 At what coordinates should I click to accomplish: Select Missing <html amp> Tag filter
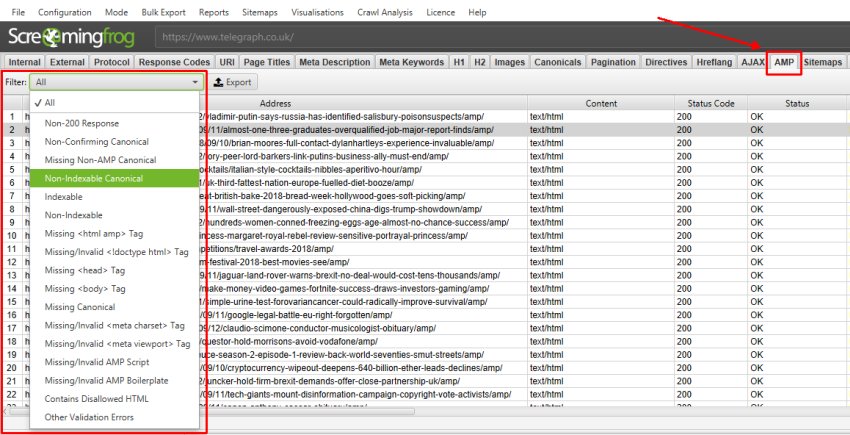click(114, 233)
